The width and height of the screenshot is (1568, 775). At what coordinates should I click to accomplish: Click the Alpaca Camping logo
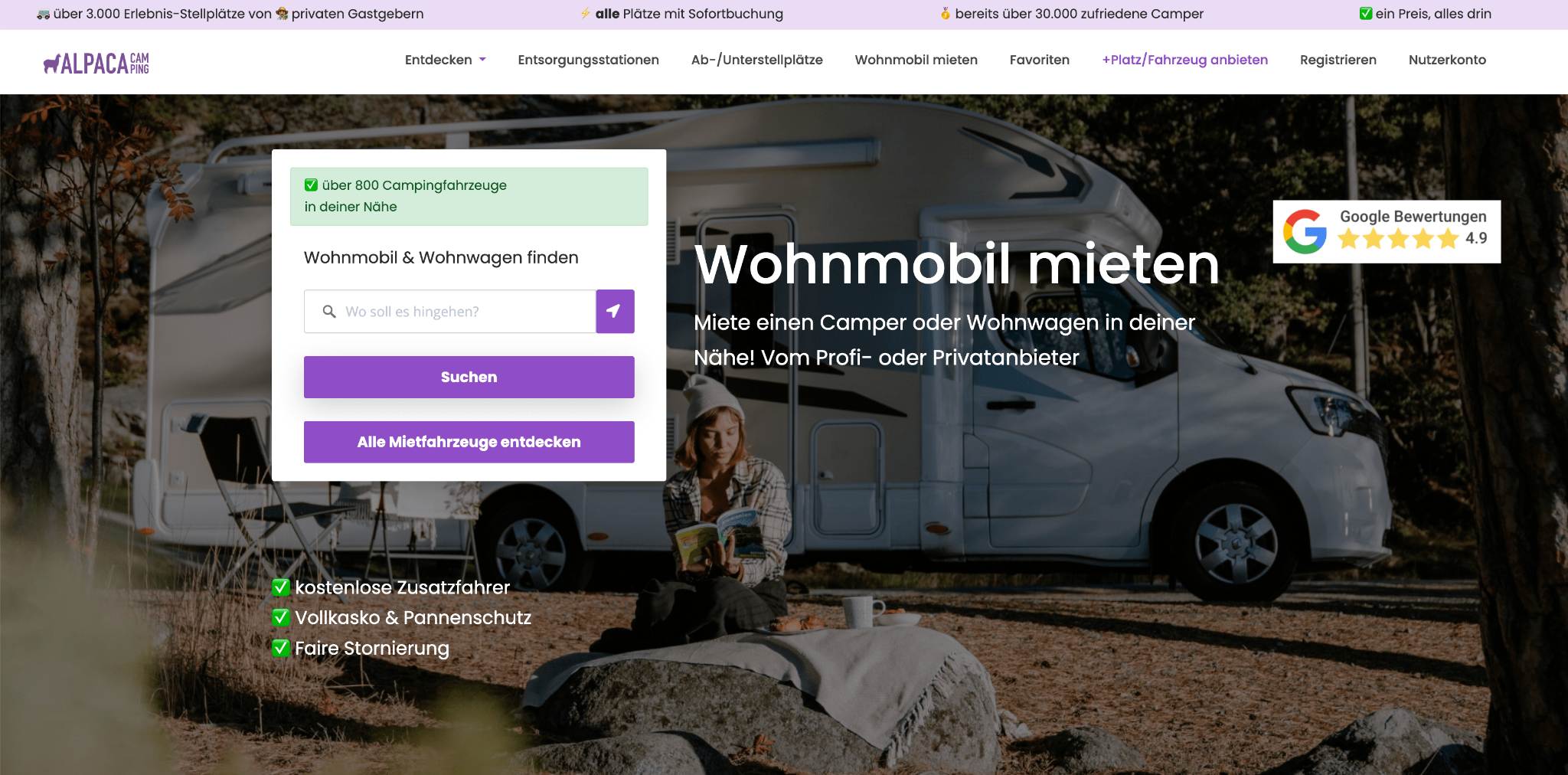(x=96, y=63)
